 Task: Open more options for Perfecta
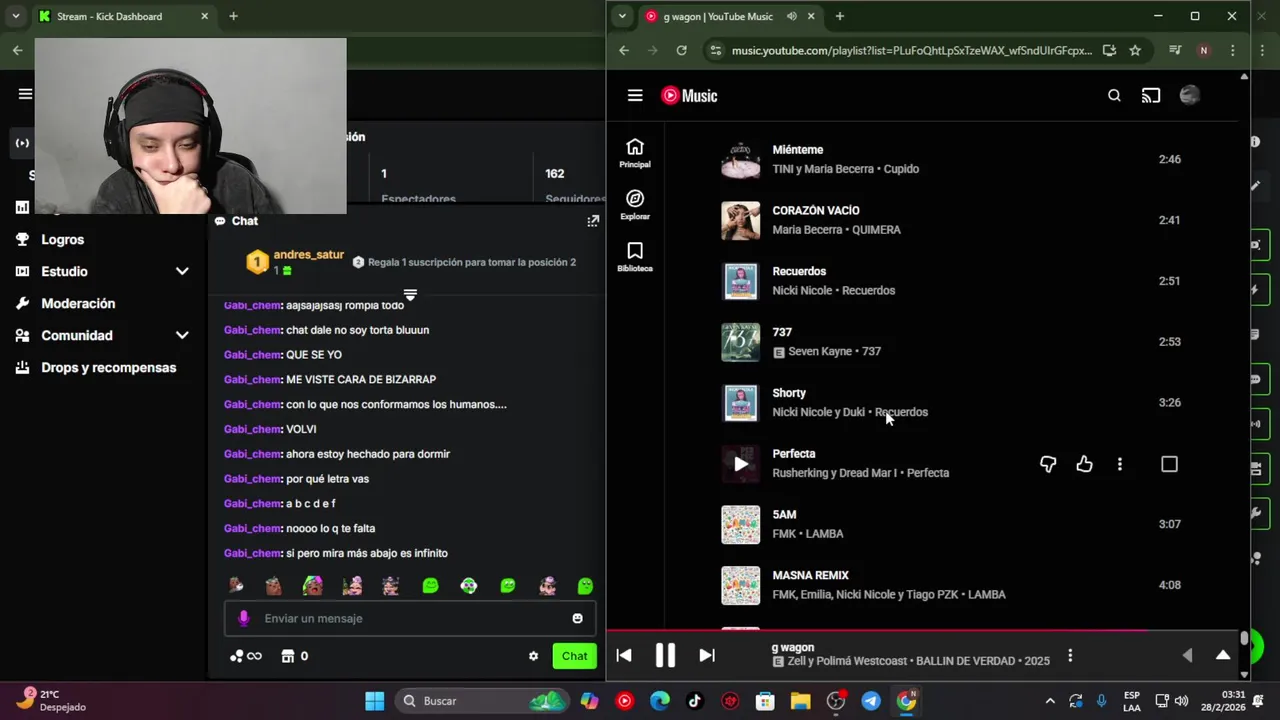[1120, 464]
